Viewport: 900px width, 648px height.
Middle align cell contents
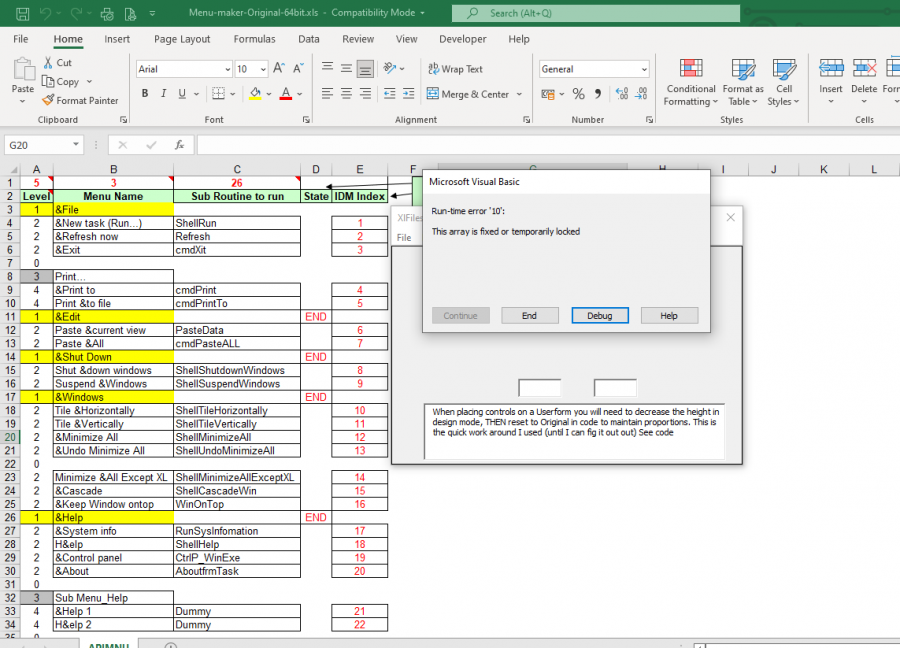[346, 68]
